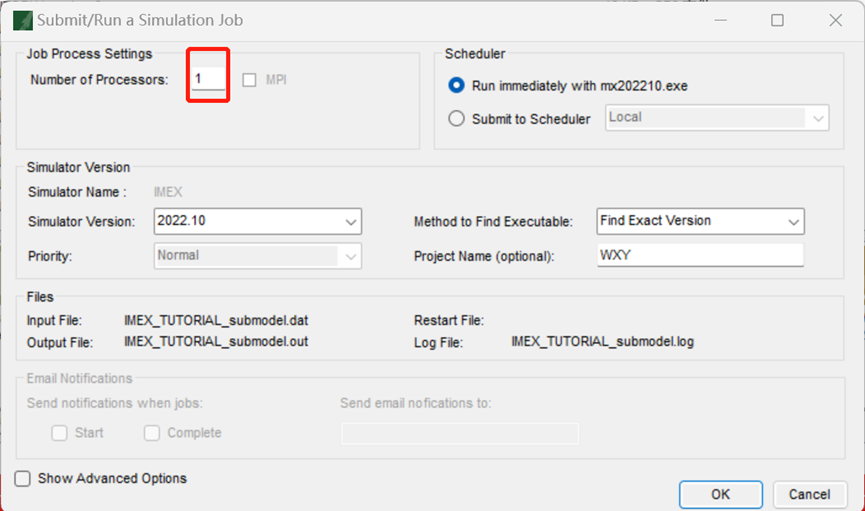Click the leaf app icon in title bar
The width and height of the screenshot is (865, 511).
22,20
